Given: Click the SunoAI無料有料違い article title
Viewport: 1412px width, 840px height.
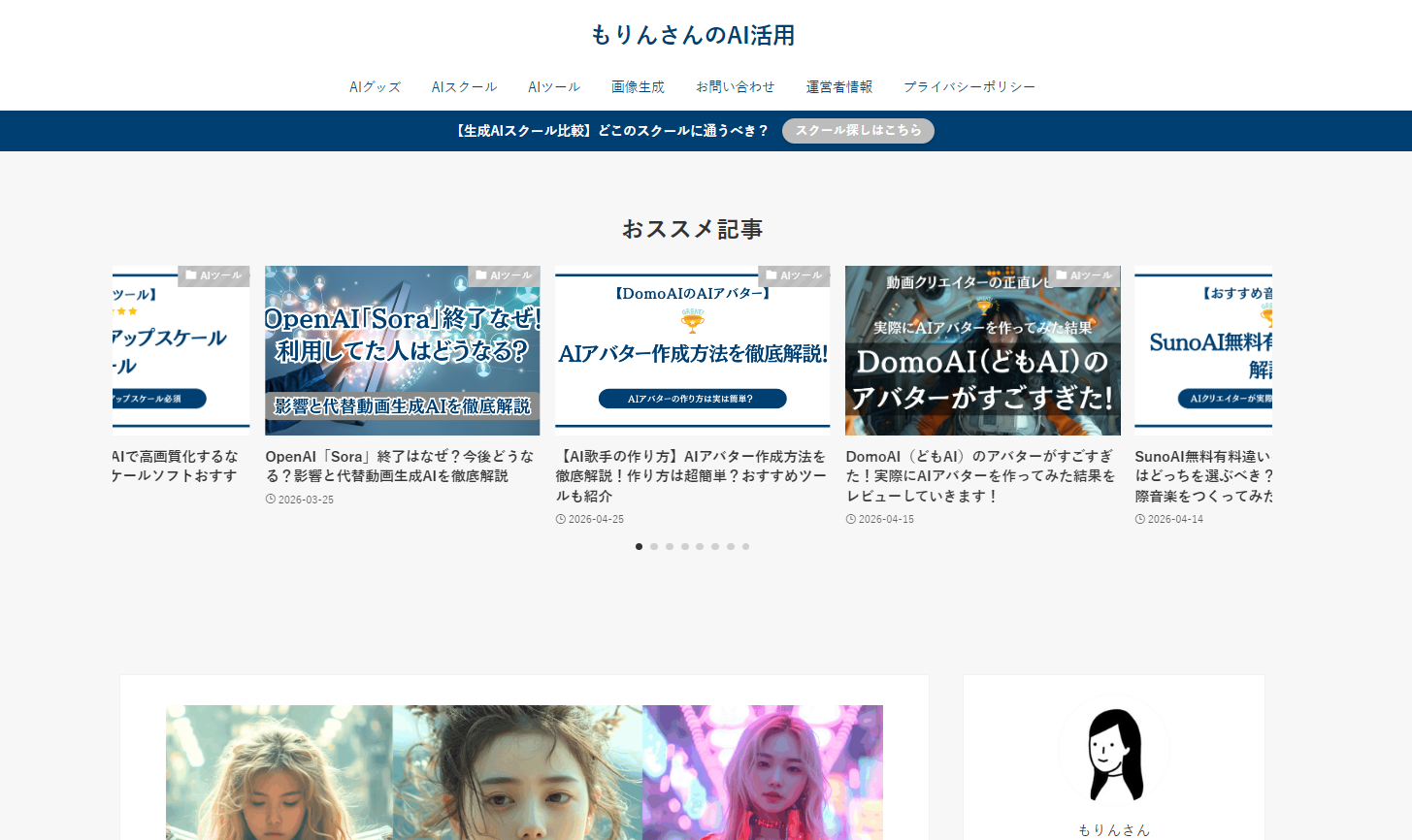Looking at the screenshot, I should pos(1203,476).
